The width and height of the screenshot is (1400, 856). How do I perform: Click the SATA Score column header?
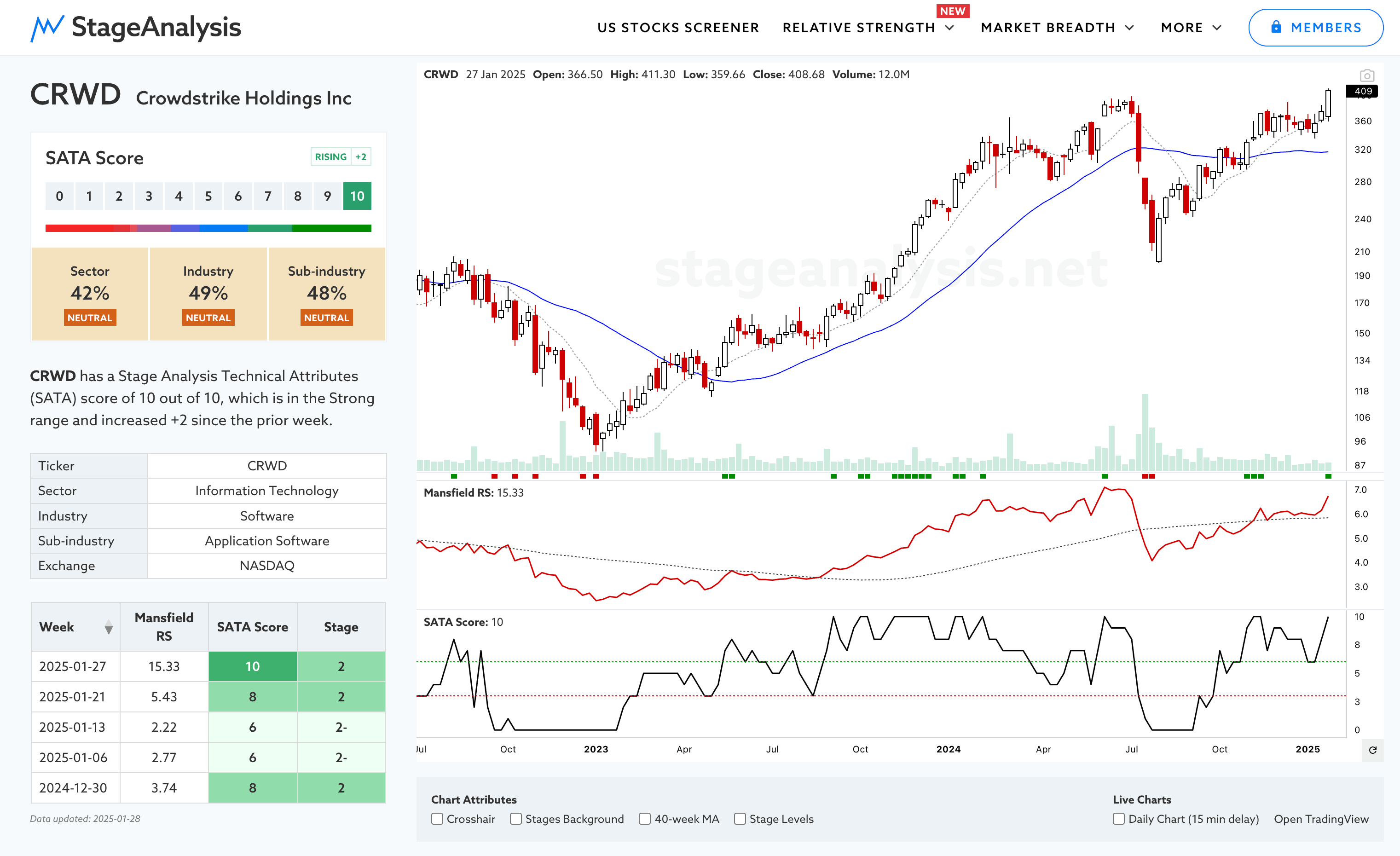[x=253, y=627]
